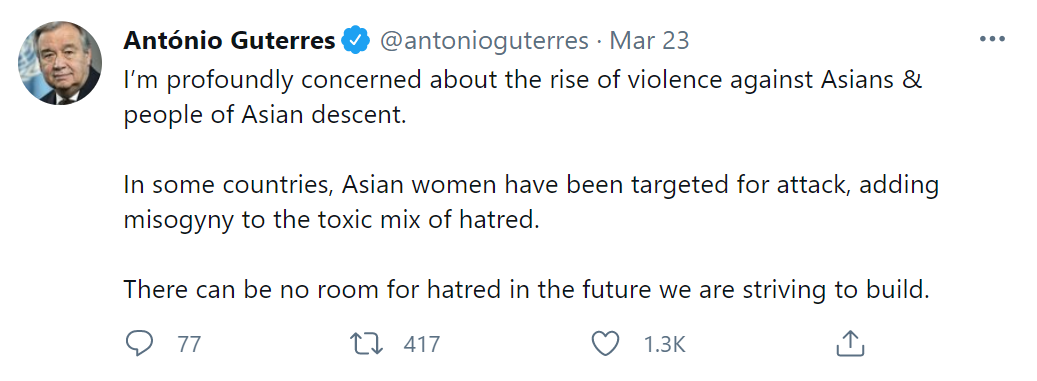Open the Mar 23 timestamp link

point(649,41)
